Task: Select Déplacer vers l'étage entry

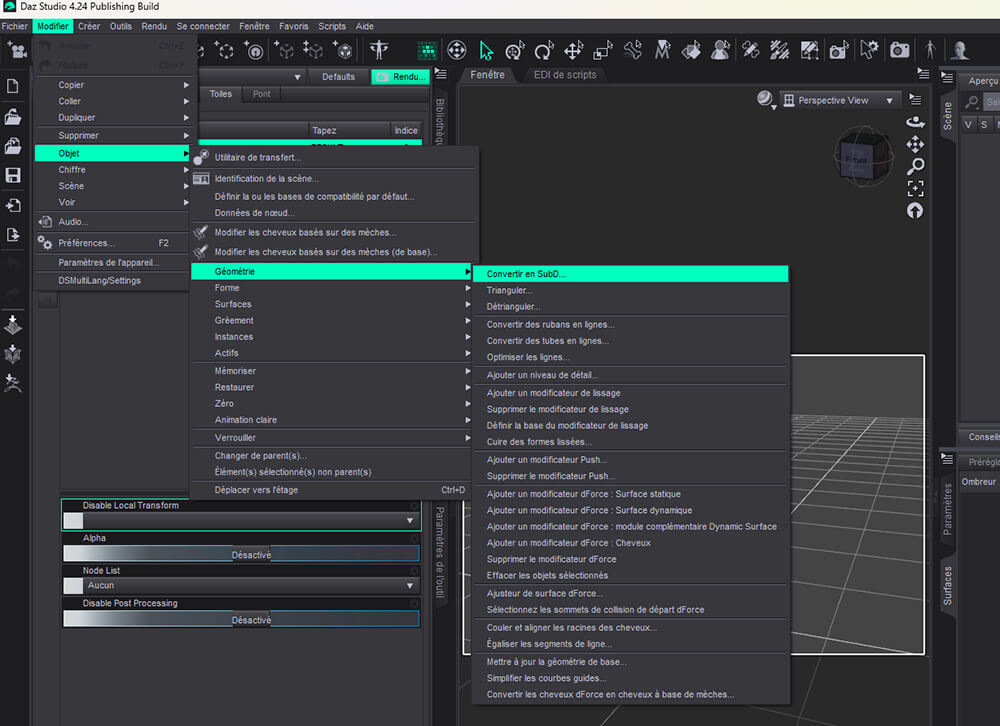Action: coord(334,490)
